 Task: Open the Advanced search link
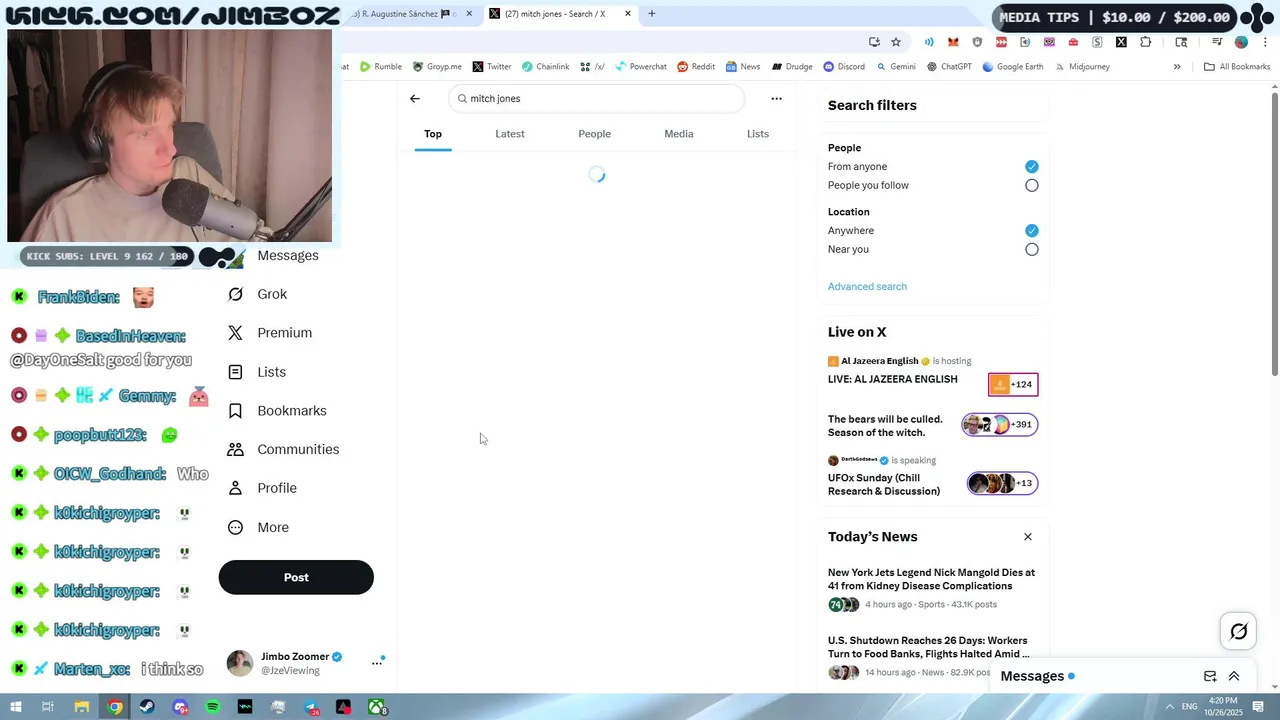click(867, 287)
